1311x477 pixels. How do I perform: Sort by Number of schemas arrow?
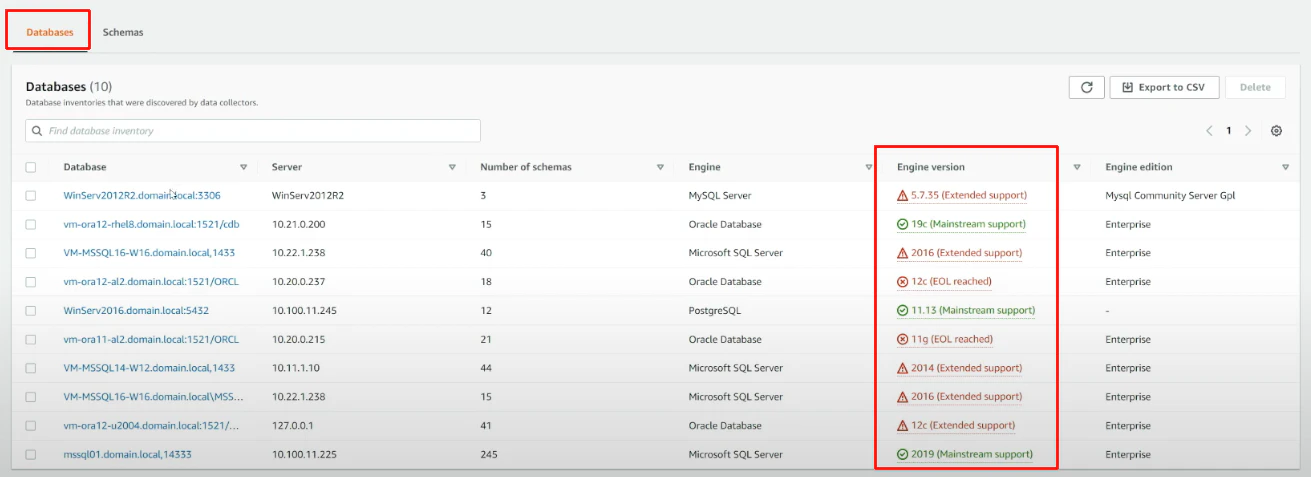point(660,167)
